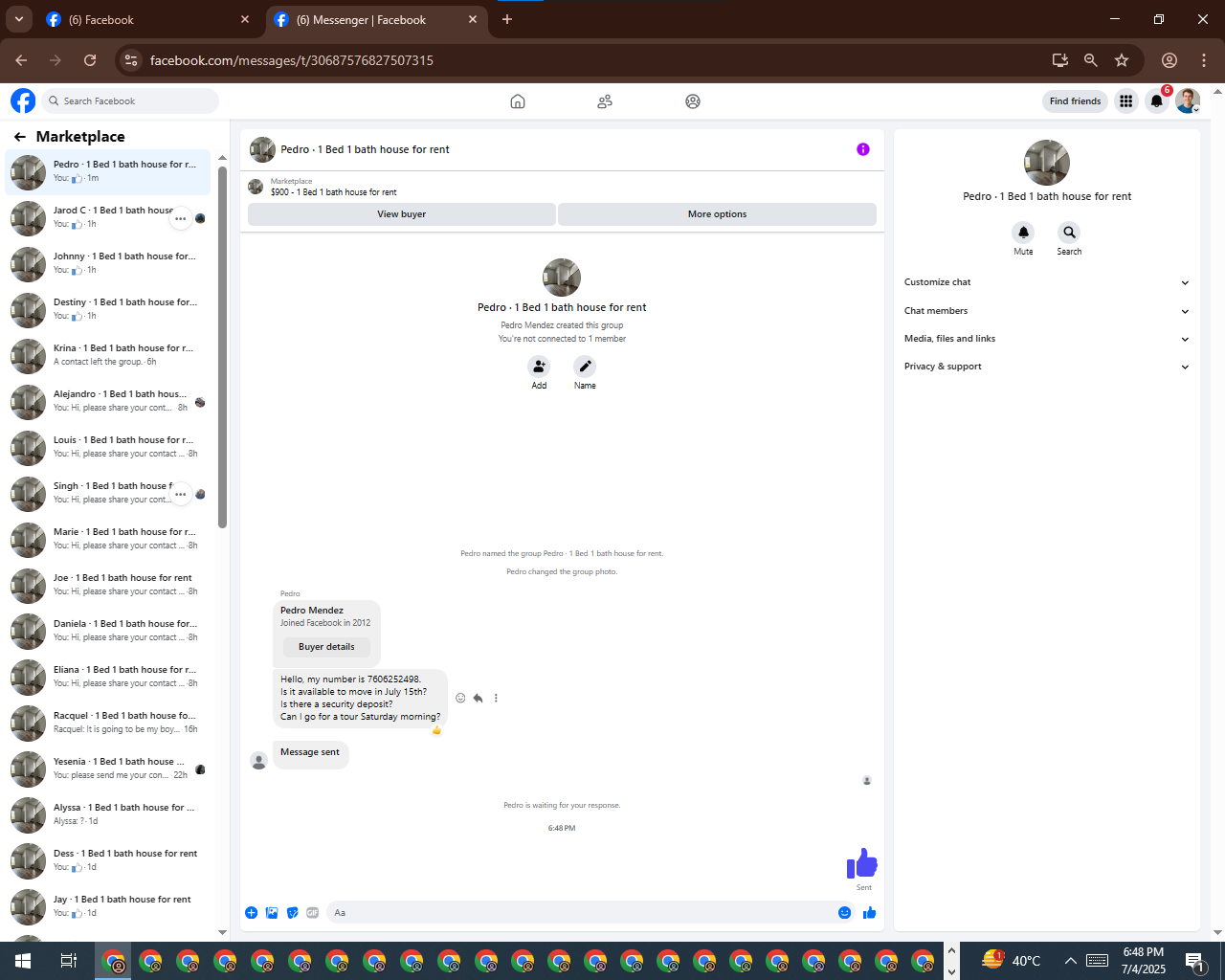Click Find friends button
The height and width of the screenshot is (980, 1225).
click(x=1075, y=101)
